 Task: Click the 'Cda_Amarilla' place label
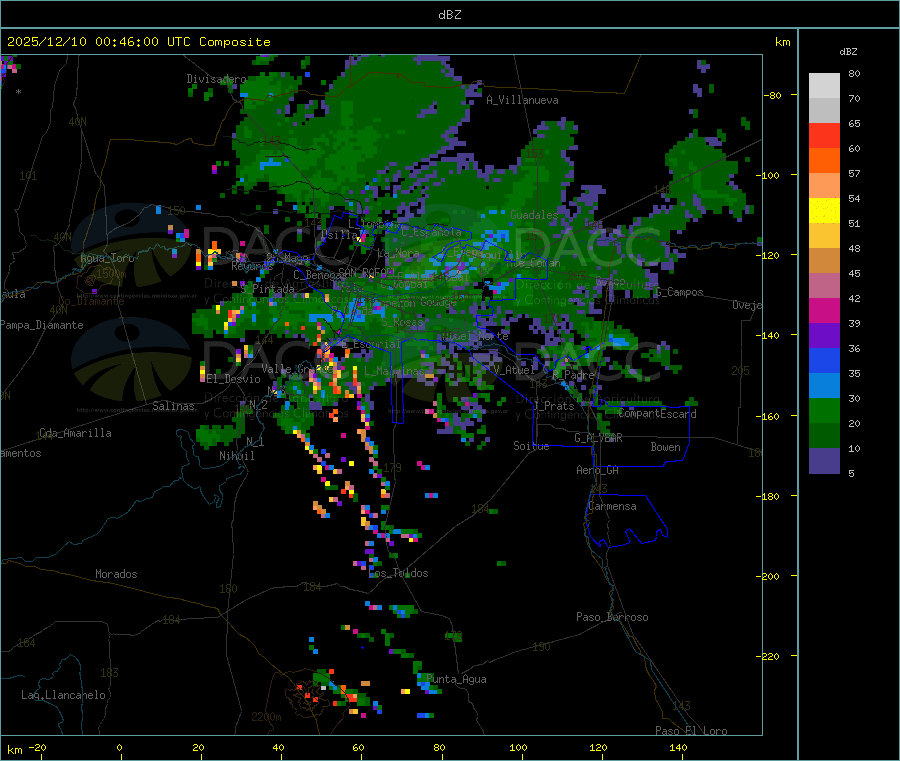point(75,433)
